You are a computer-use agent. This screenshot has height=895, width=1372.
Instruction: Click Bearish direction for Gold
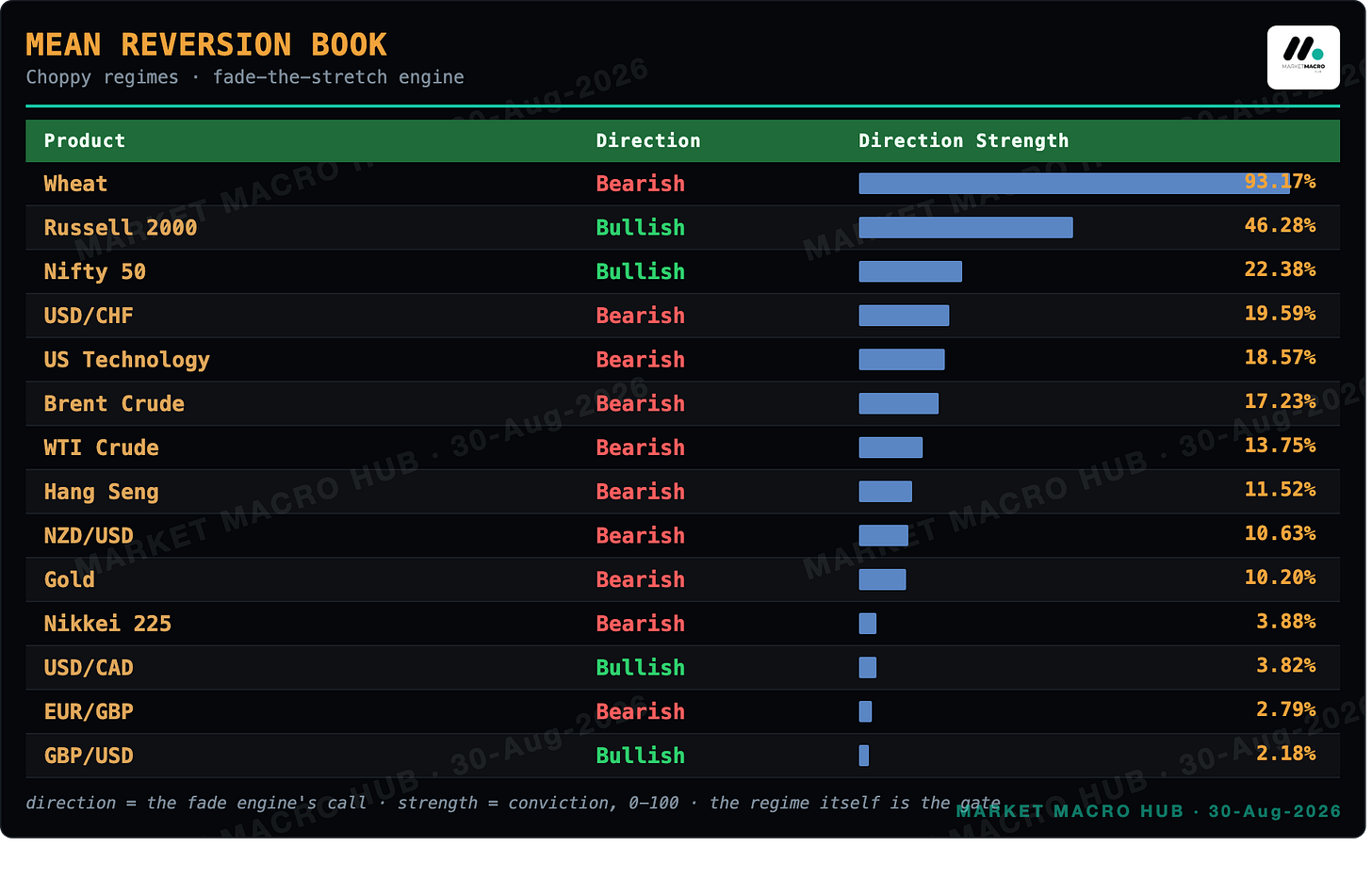coord(641,579)
